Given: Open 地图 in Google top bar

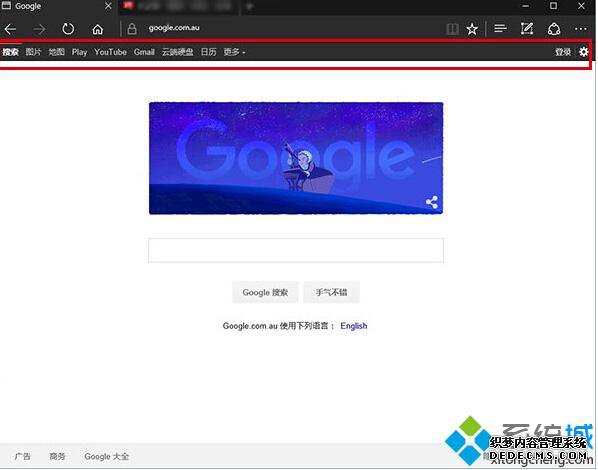Looking at the screenshot, I should [x=56, y=52].
